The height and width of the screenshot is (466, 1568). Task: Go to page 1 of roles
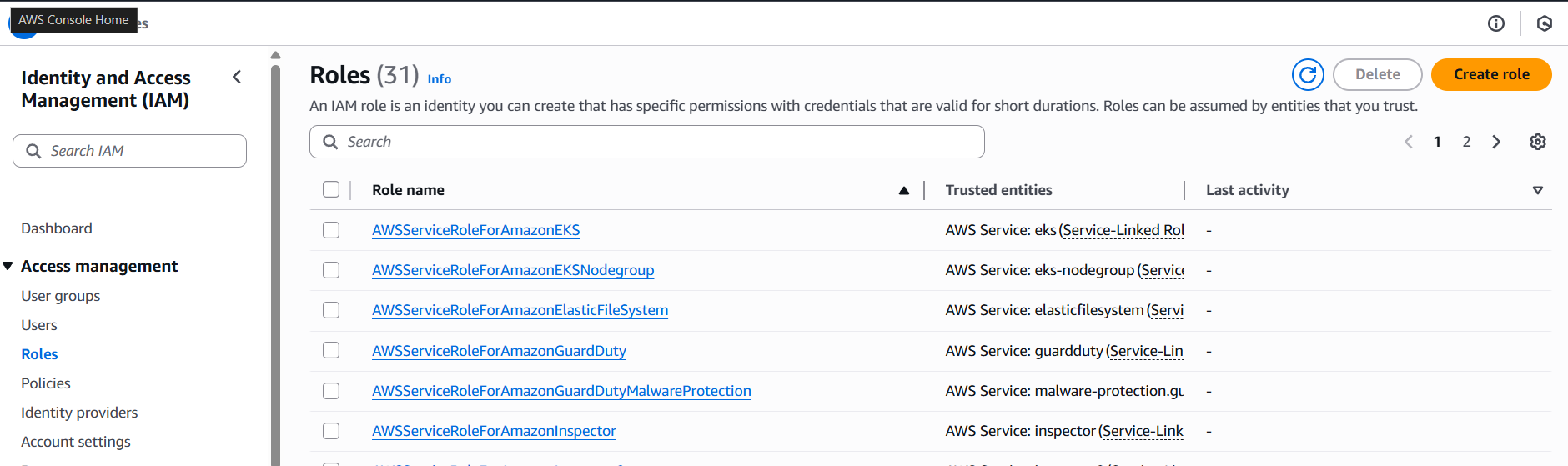click(1437, 142)
